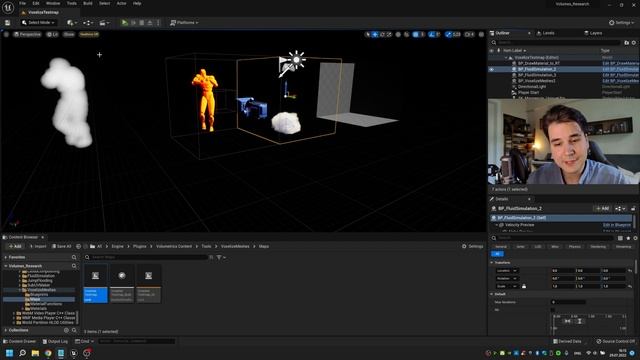This screenshot has width=640, height=360.
Task: Open the Blueprints toolbar icon
Action: (88, 23)
